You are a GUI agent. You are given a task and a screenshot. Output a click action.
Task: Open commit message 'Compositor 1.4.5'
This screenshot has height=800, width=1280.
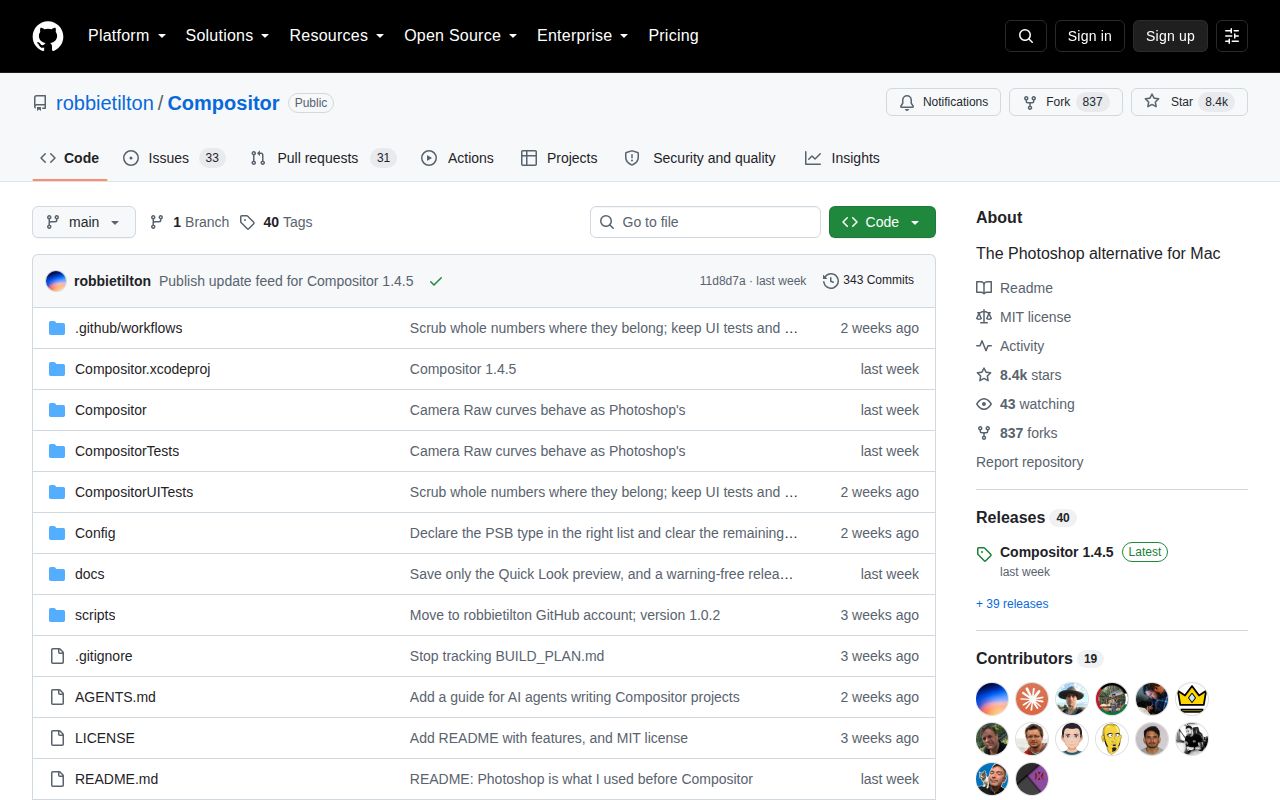pos(463,369)
